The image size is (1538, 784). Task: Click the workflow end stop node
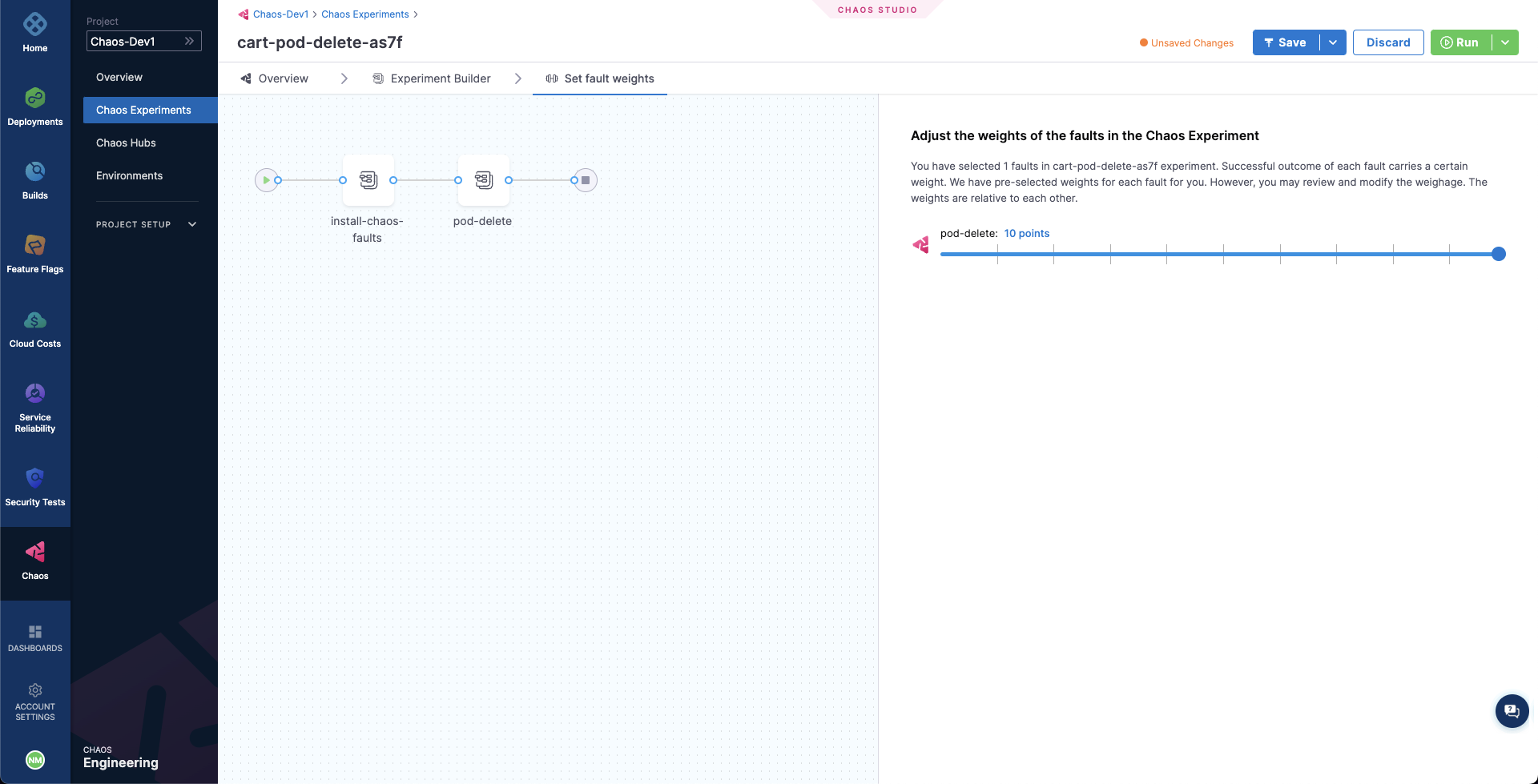586,180
